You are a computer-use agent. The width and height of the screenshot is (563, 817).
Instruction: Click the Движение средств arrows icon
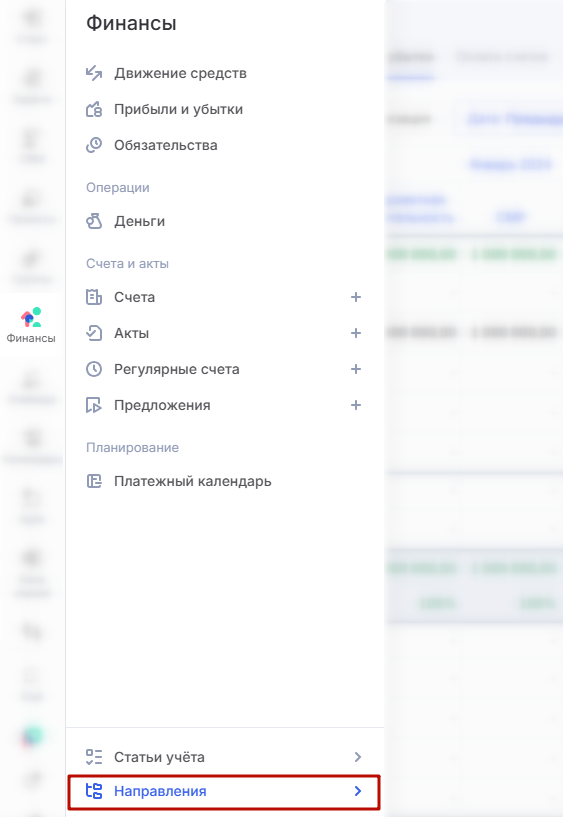(94, 73)
